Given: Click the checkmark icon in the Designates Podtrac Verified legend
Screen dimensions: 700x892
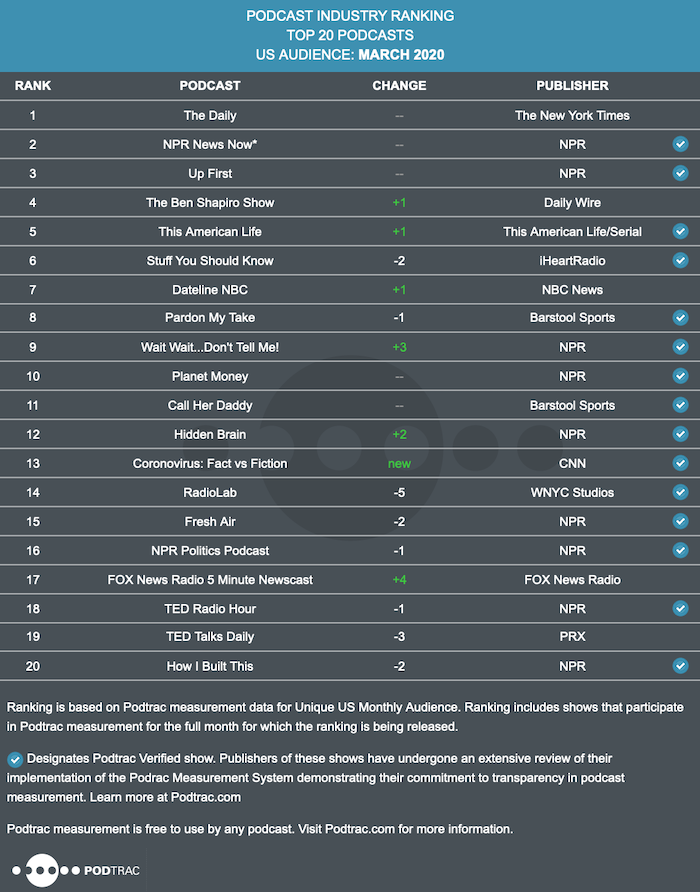Looking at the screenshot, I should [15, 759].
